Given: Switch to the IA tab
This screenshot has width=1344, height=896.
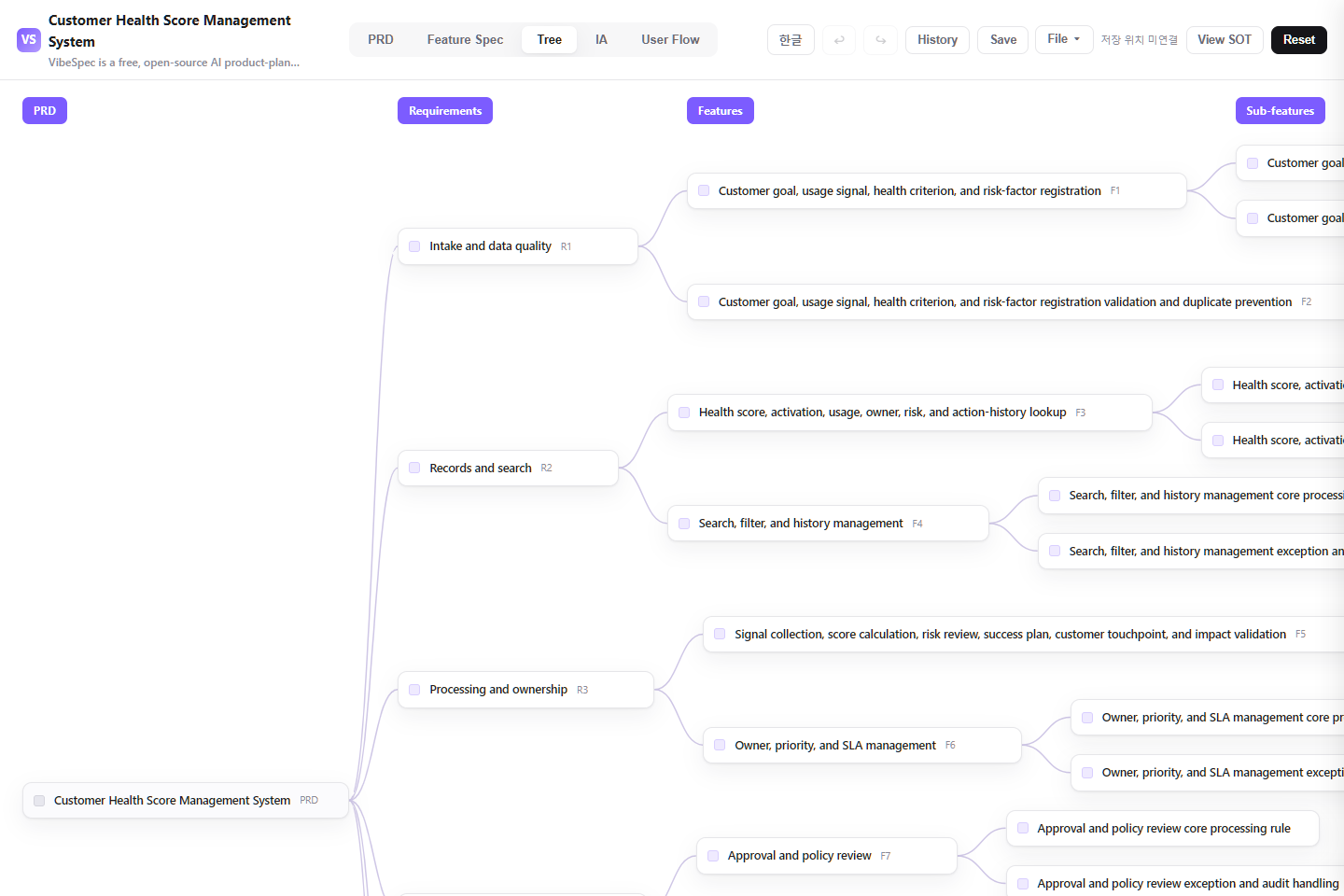Looking at the screenshot, I should [x=601, y=40].
